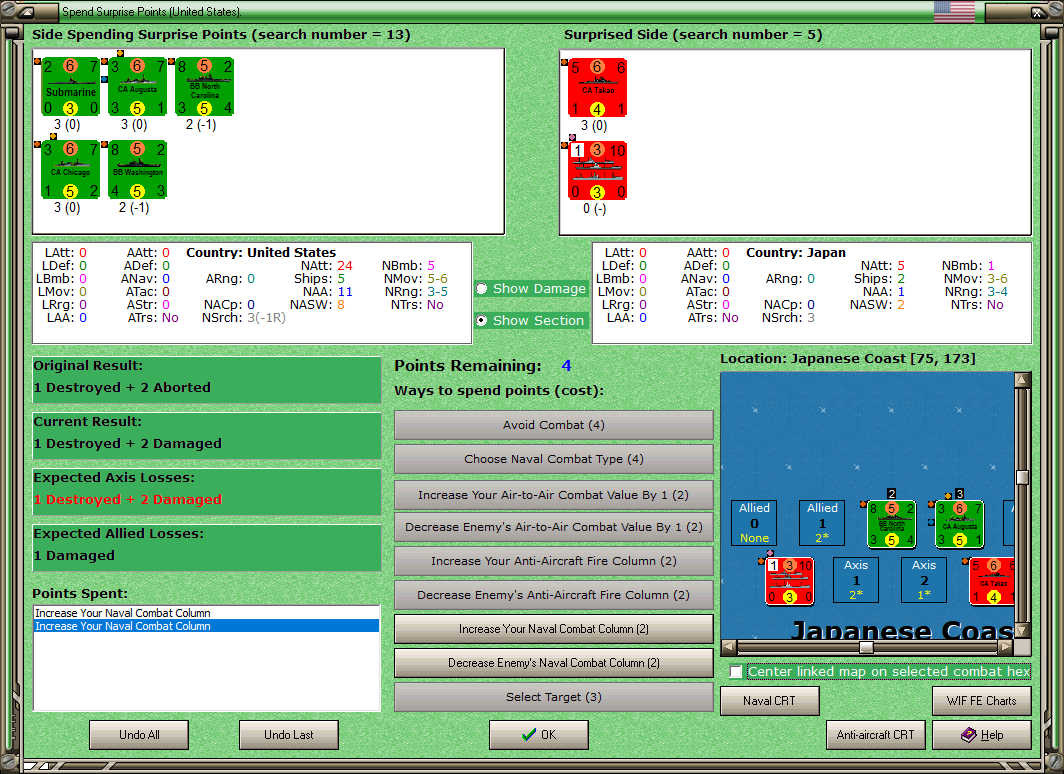The width and height of the screenshot is (1064, 774).
Task: Click map vertical scrollbar up arrow
Action: [x=1022, y=380]
